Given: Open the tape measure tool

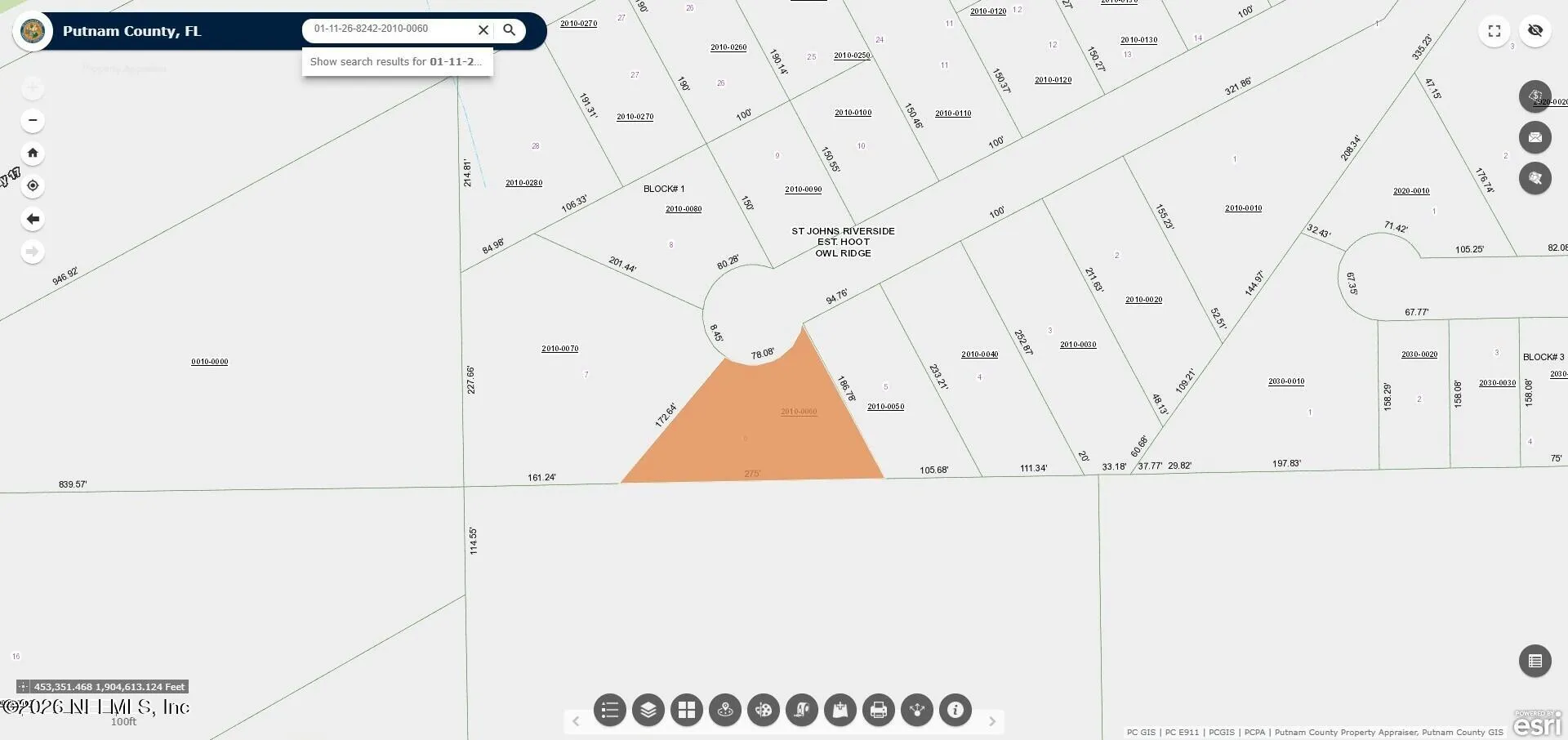Looking at the screenshot, I should 802,710.
